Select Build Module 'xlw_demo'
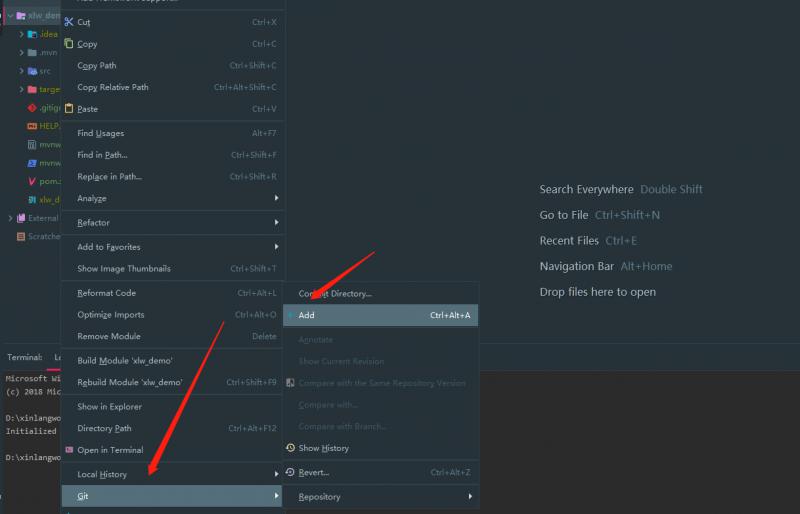Screen dimensions: 800x514 (x=171, y=361)
